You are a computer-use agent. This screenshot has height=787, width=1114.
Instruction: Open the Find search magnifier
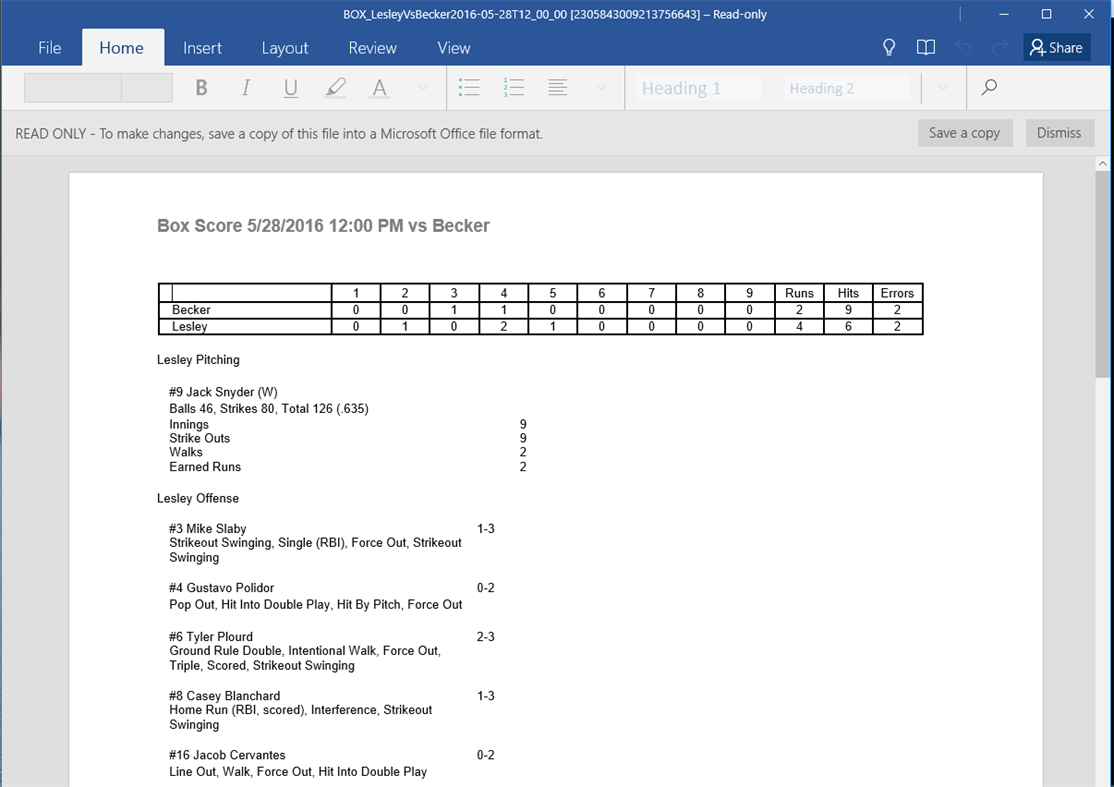(x=988, y=88)
